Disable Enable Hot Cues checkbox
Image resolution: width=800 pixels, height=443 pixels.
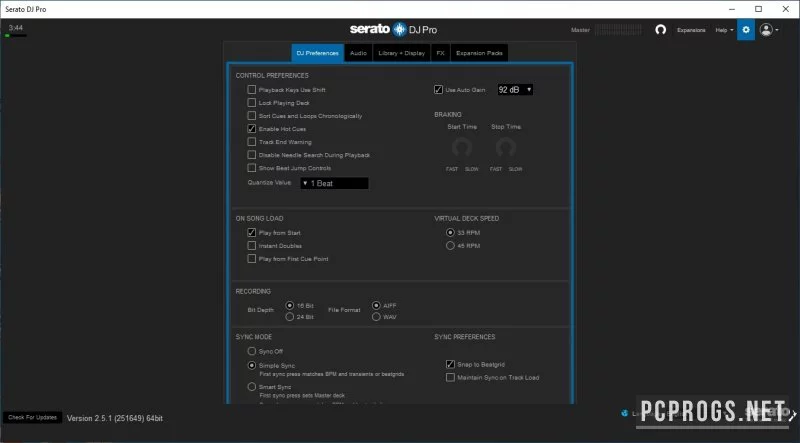point(252,129)
